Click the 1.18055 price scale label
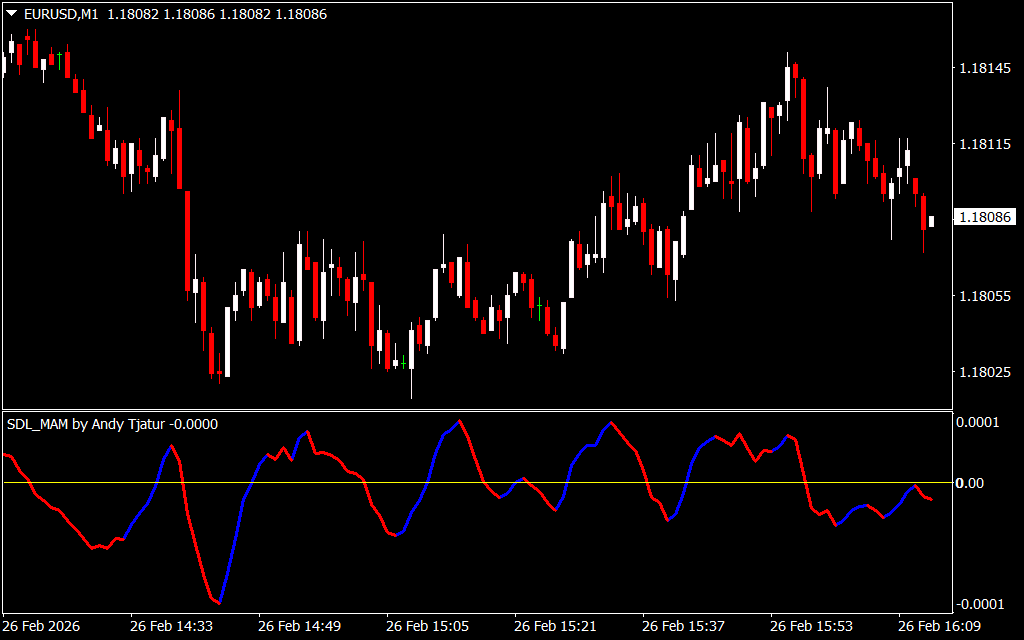 [x=984, y=296]
